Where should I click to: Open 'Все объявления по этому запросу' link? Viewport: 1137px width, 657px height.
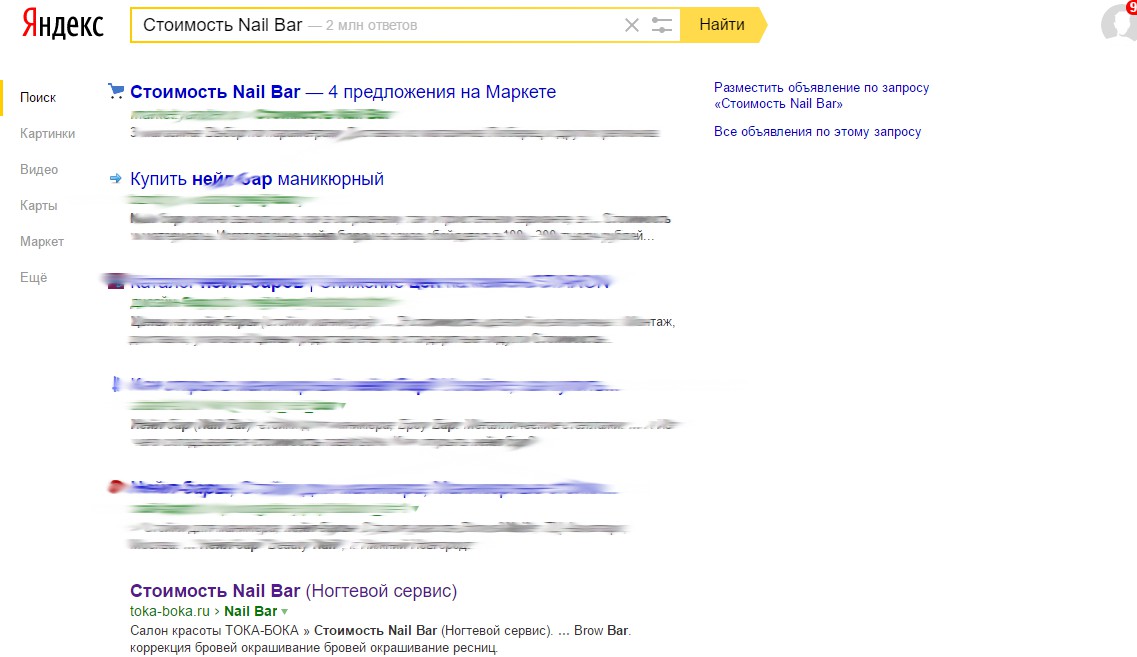(x=817, y=132)
